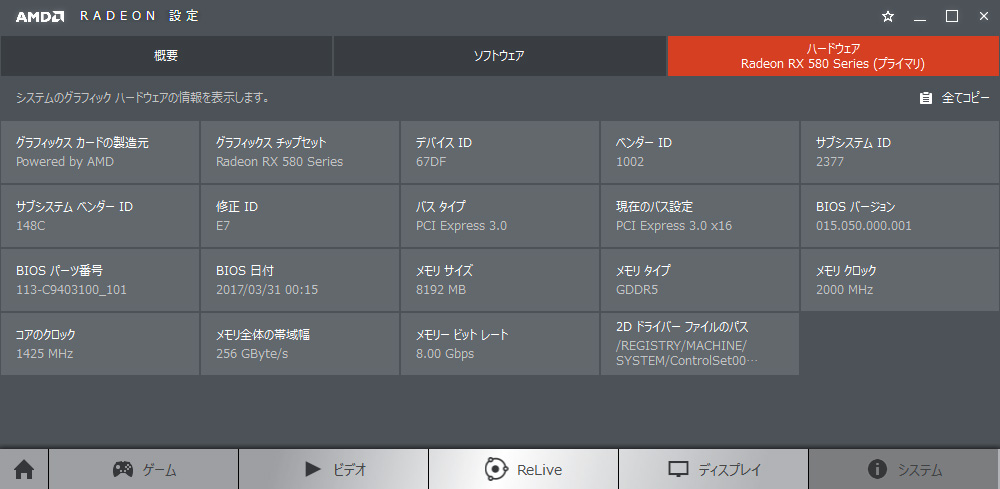1000x489 pixels.
Task: Click BIOS バージョン value 015.050.000.001
Action: 864,226
